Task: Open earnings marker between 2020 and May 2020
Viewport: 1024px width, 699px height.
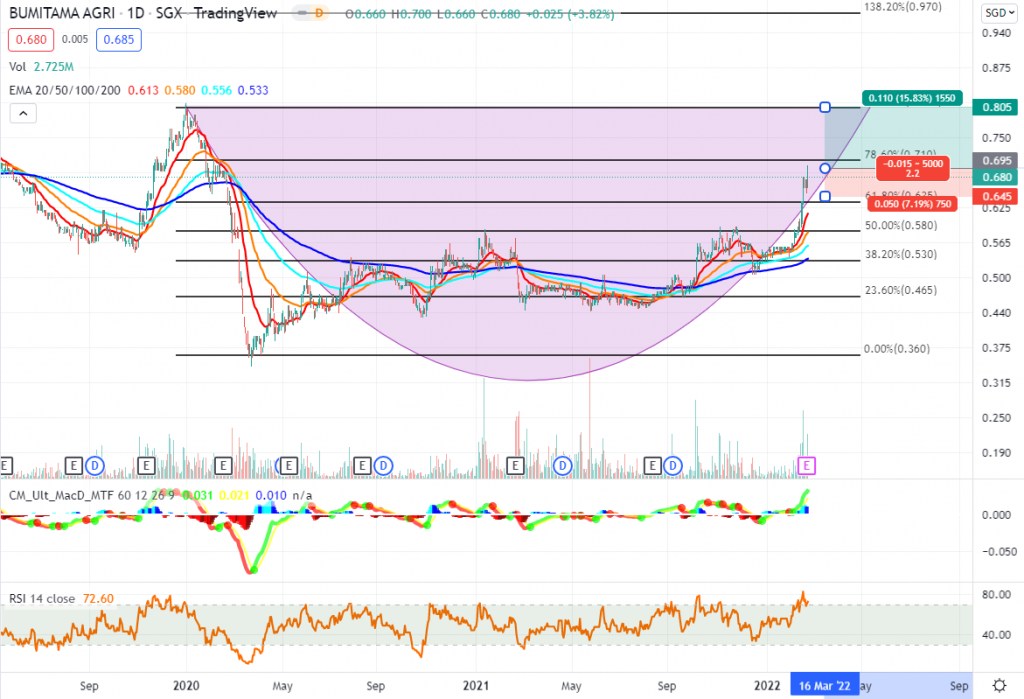Action: pos(223,466)
